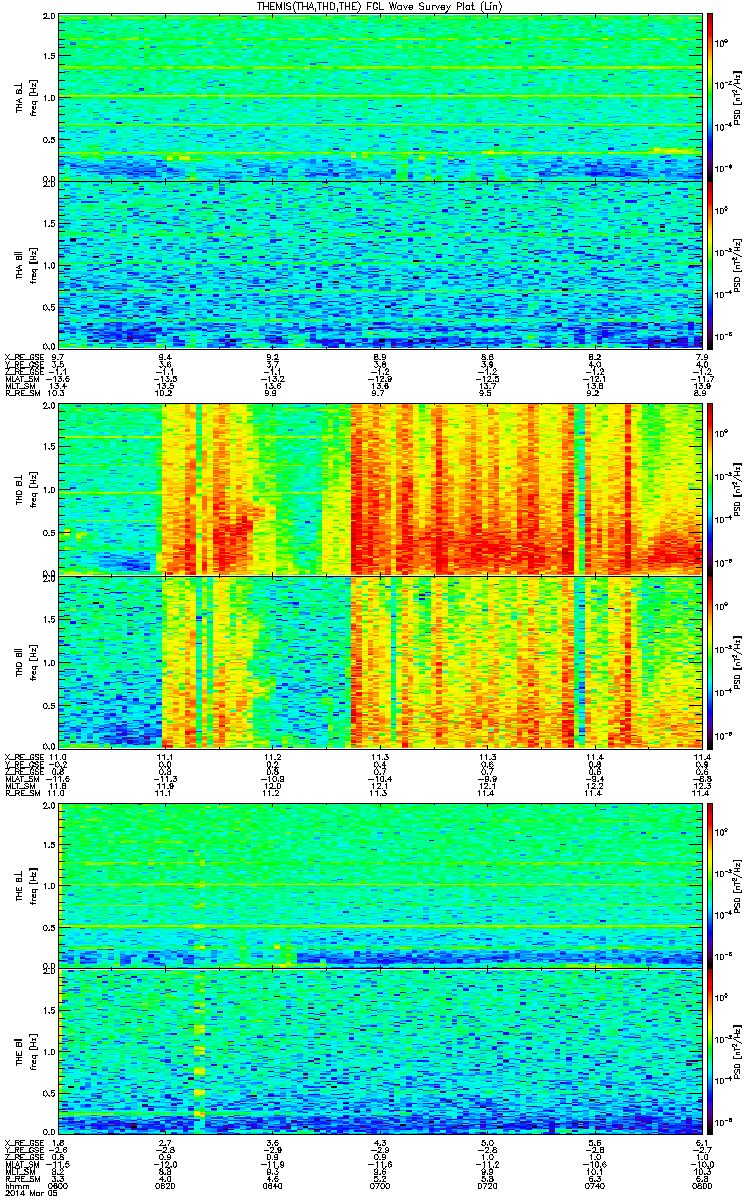Click the PSD label beside the top color bar
750x1200 pixels.
coord(739,97)
